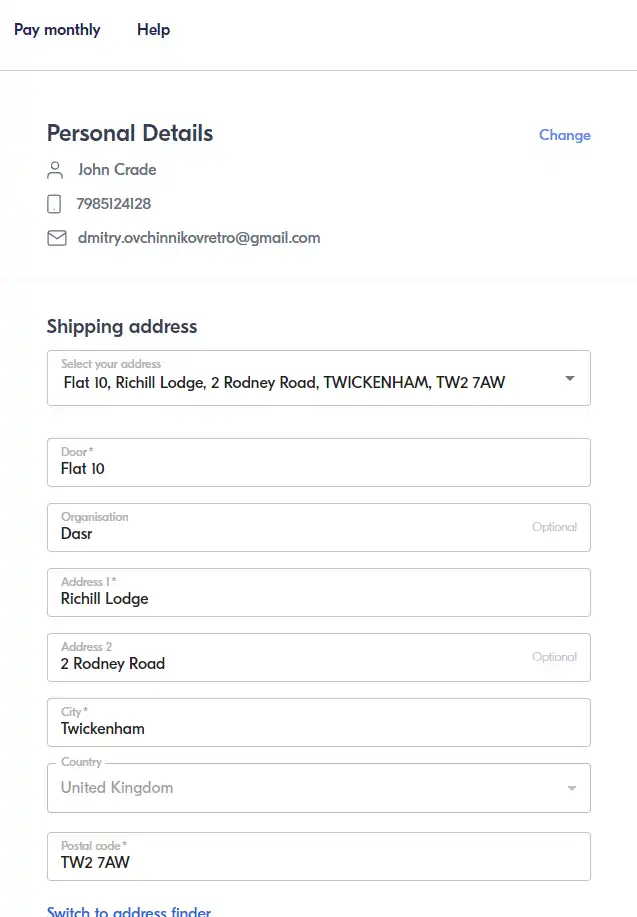637x917 pixels.
Task: Focus the Door field containing Flat 10
Action: (x=319, y=463)
